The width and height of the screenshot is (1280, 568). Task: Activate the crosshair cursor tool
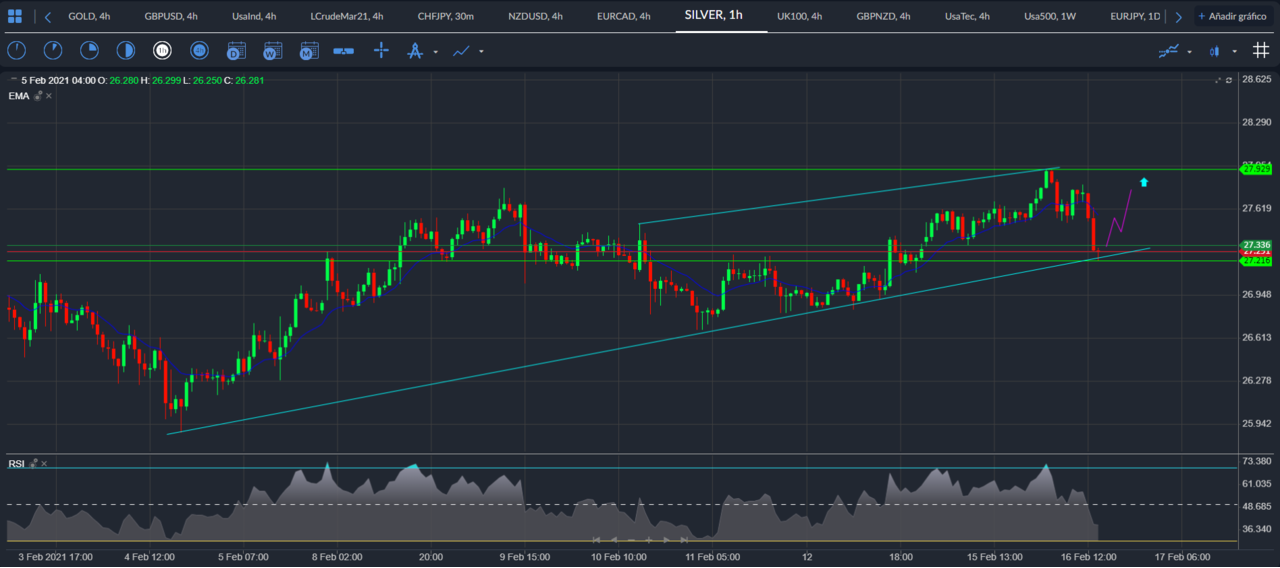pos(381,51)
